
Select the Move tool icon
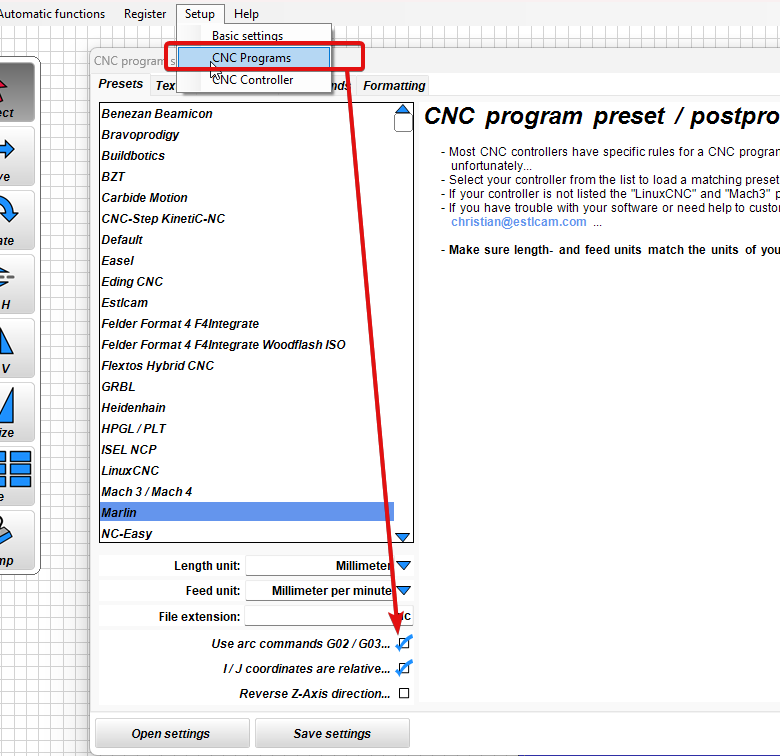[x=12, y=157]
